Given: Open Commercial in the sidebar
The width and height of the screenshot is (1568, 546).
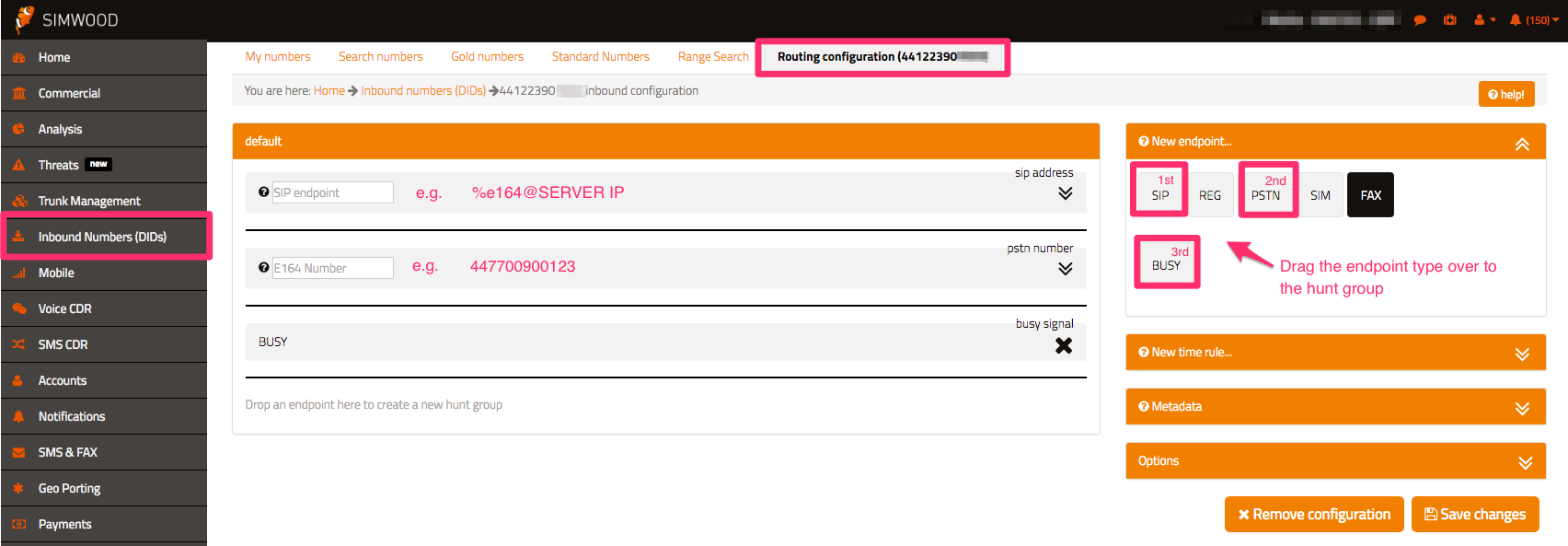Looking at the screenshot, I should tap(103, 93).
